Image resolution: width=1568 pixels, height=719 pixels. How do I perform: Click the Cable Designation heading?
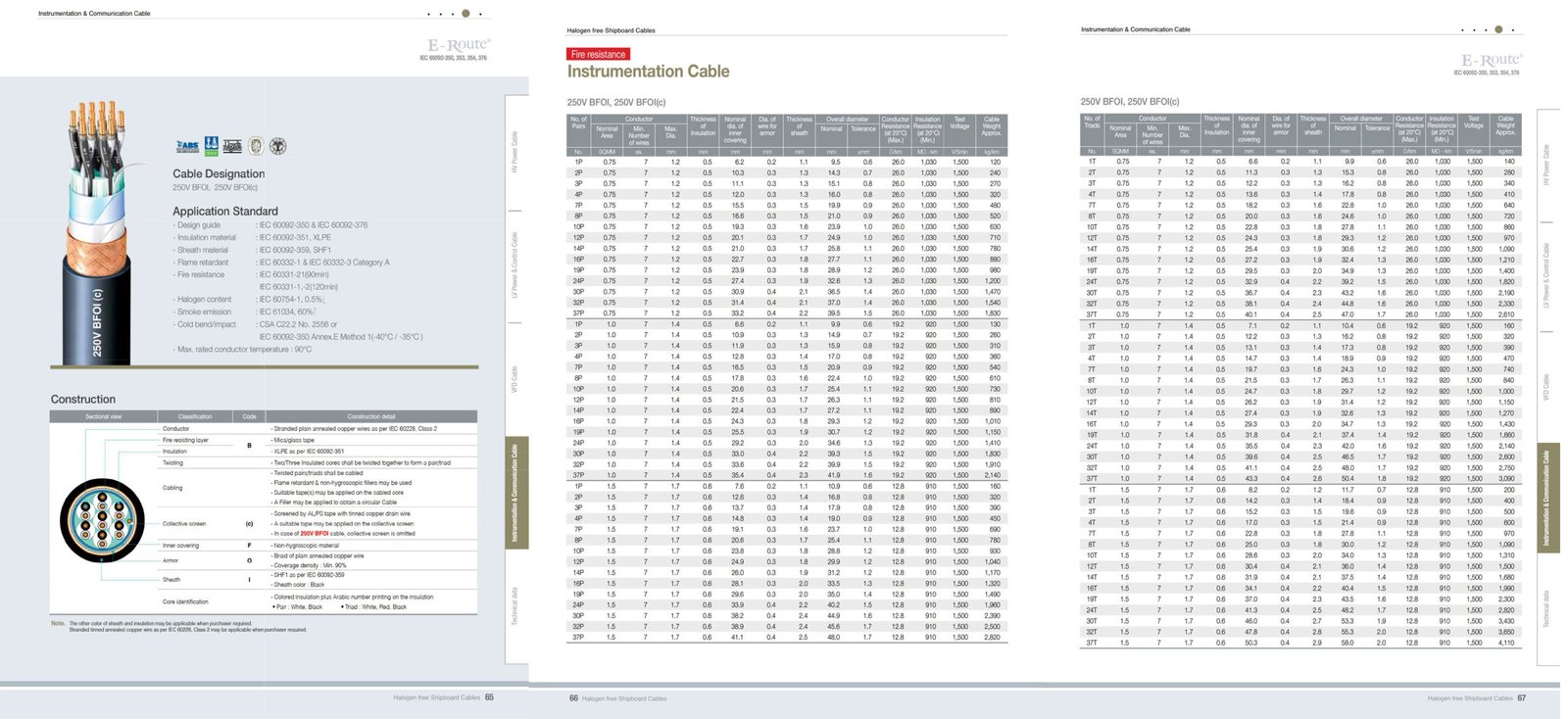(x=219, y=173)
